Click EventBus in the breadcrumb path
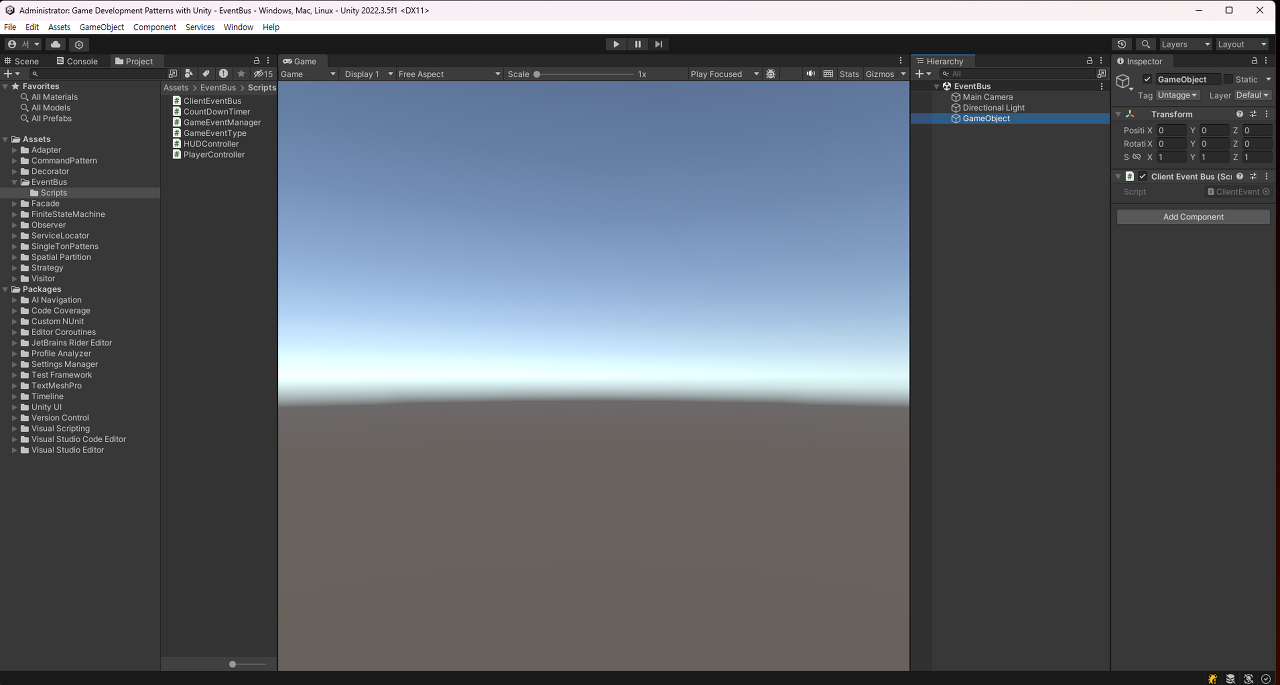This screenshot has width=1280, height=685. tap(218, 88)
